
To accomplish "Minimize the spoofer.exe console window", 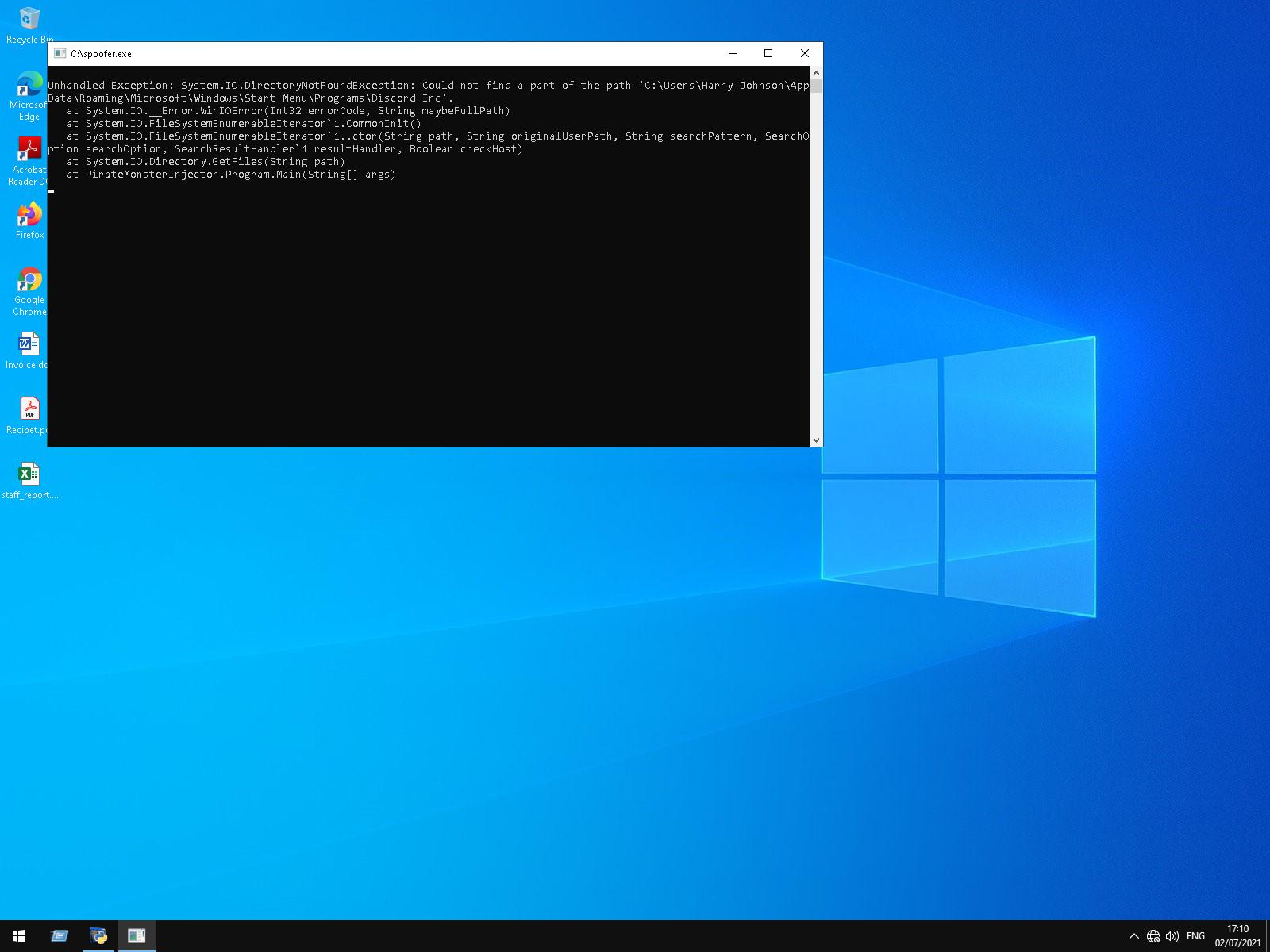I will coord(733,53).
